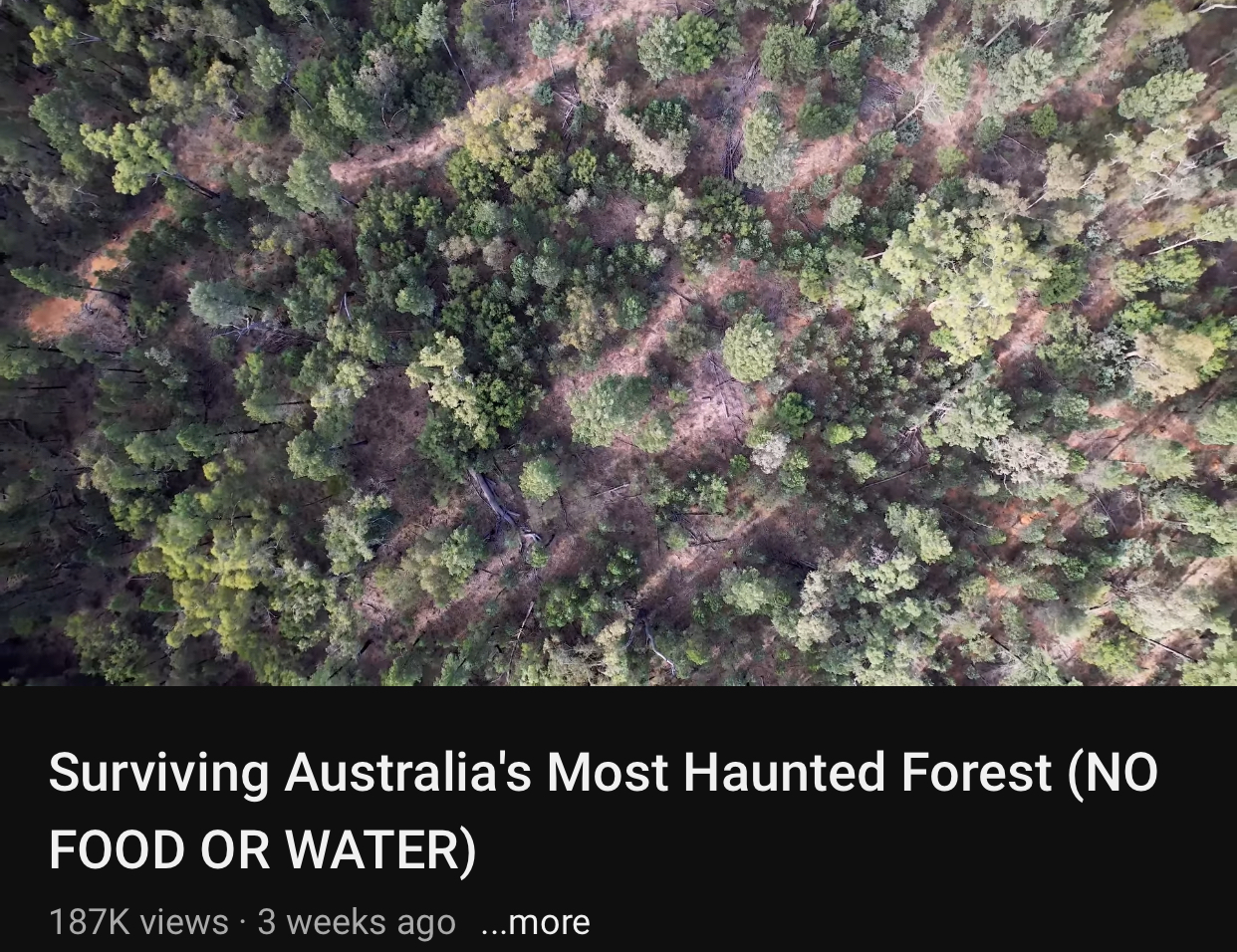Click the '3 weeks ago' upload date

[x=357, y=922]
